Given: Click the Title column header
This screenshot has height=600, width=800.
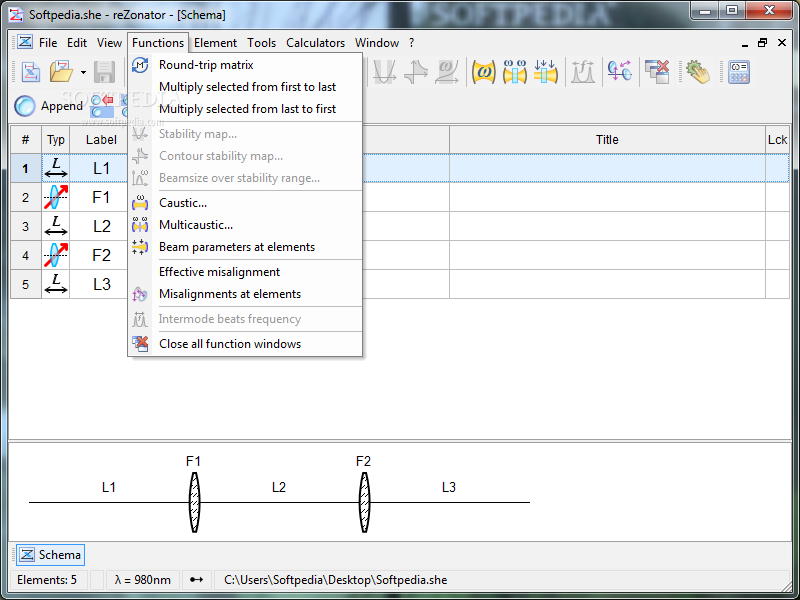Looking at the screenshot, I should pyautogui.click(x=607, y=139).
